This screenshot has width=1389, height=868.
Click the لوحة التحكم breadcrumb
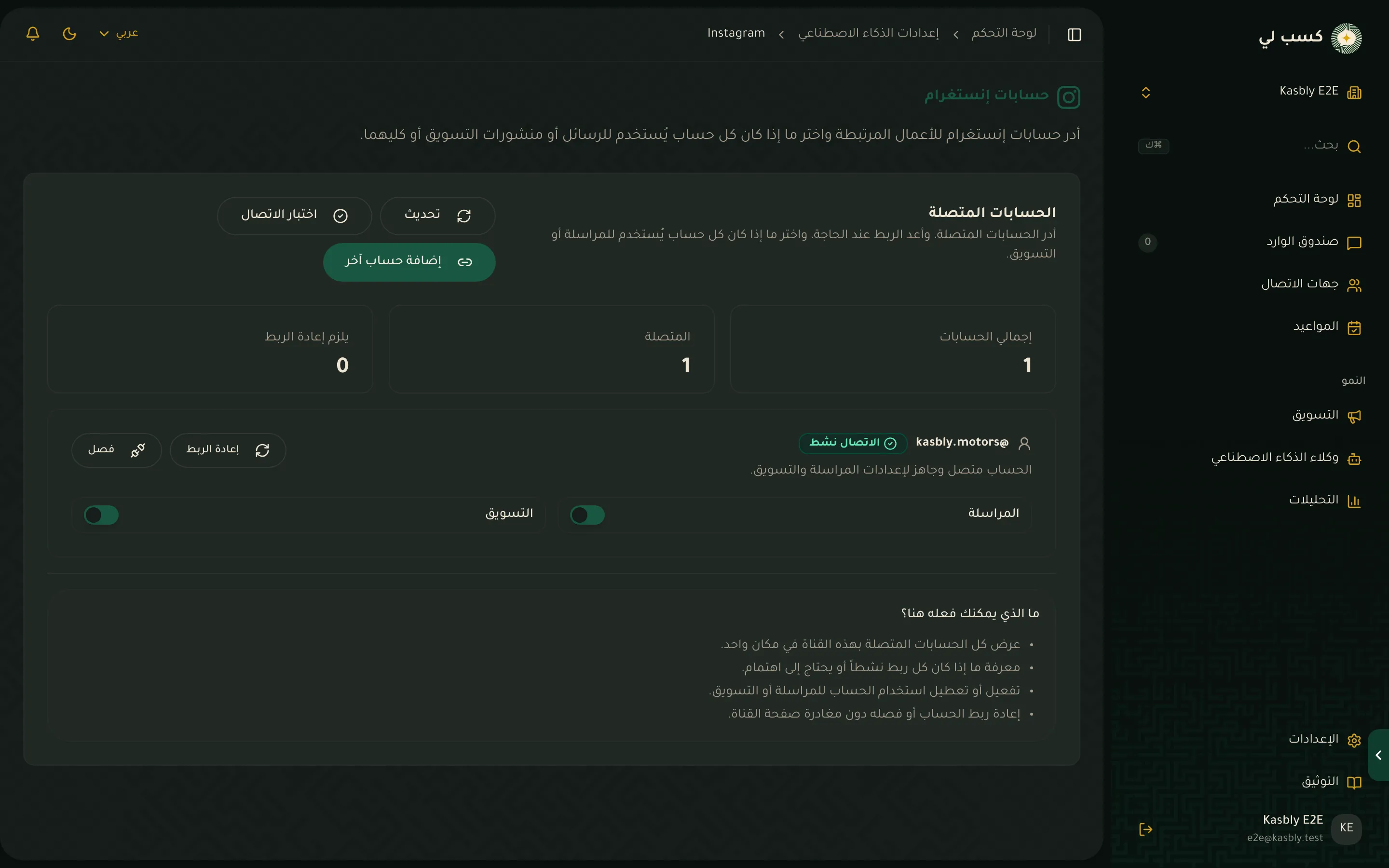coord(1004,33)
